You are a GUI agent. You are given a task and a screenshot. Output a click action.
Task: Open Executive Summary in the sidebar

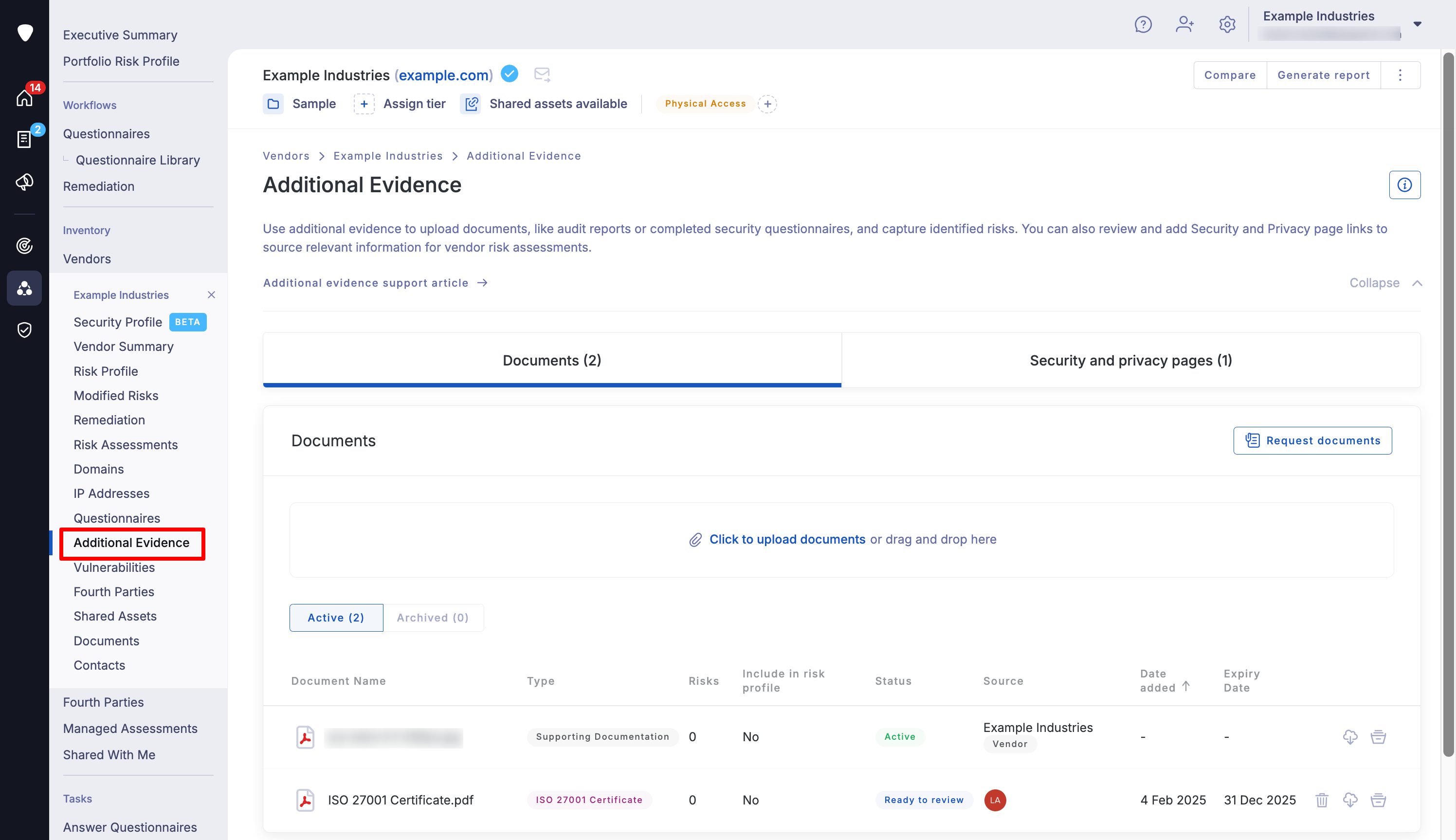120,35
